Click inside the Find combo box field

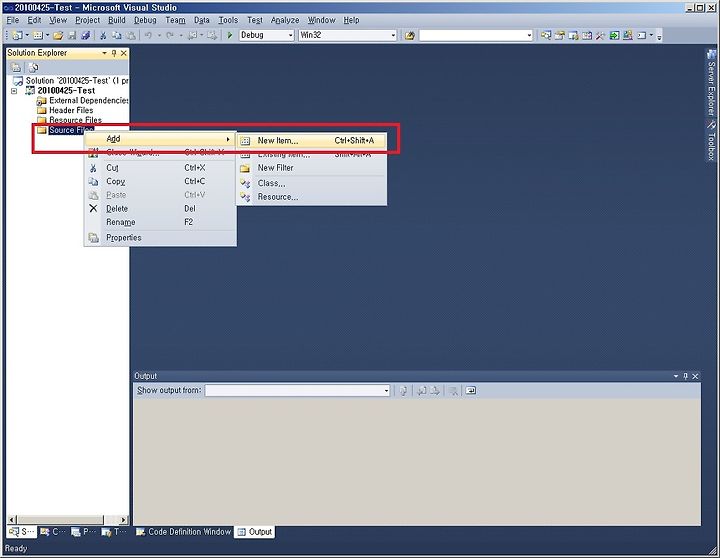[472, 35]
